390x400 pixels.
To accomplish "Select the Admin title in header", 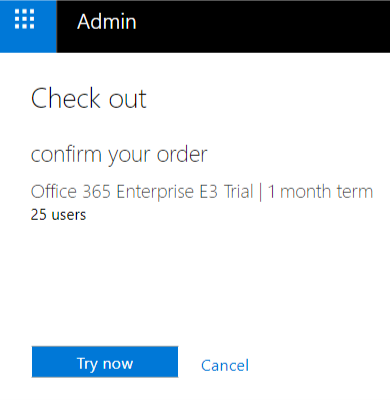I will point(107,22).
